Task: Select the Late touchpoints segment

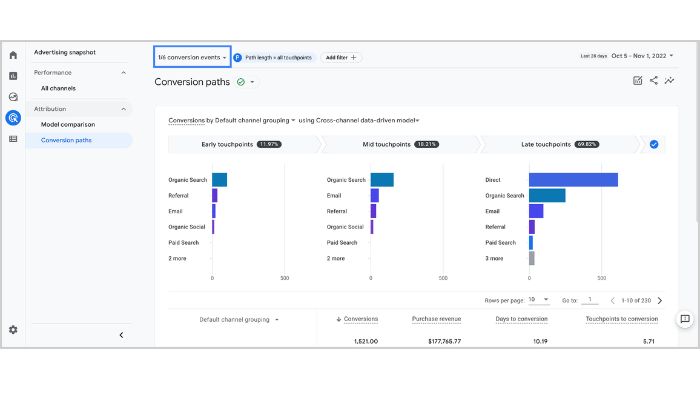Action: (560, 145)
